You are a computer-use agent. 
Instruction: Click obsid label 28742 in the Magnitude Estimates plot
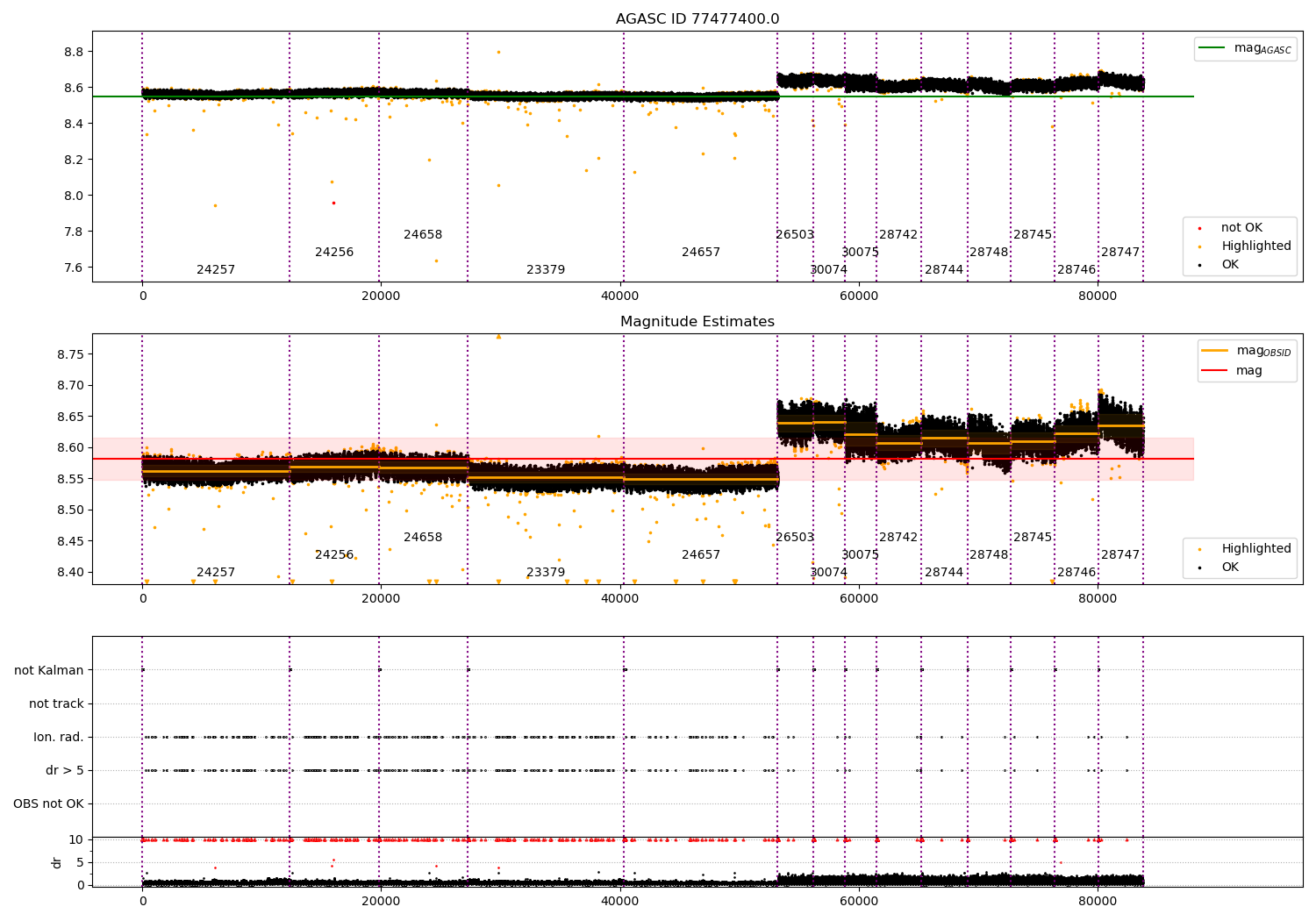898,538
